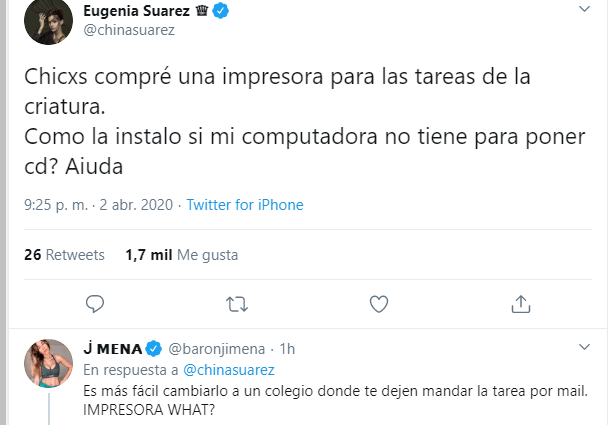Open the reply's 1h timestamp
Image resolution: width=609 pixels, height=425 pixels.
click(x=288, y=349)
